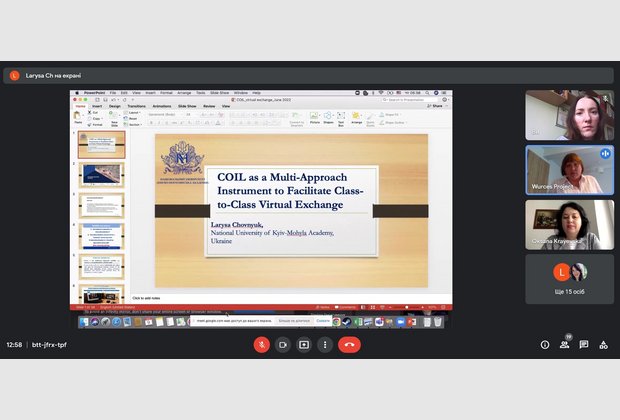Viewport: 620px width, 420px height.
Task: Click the stop sharing button on bar
Action: click(294, 321)
